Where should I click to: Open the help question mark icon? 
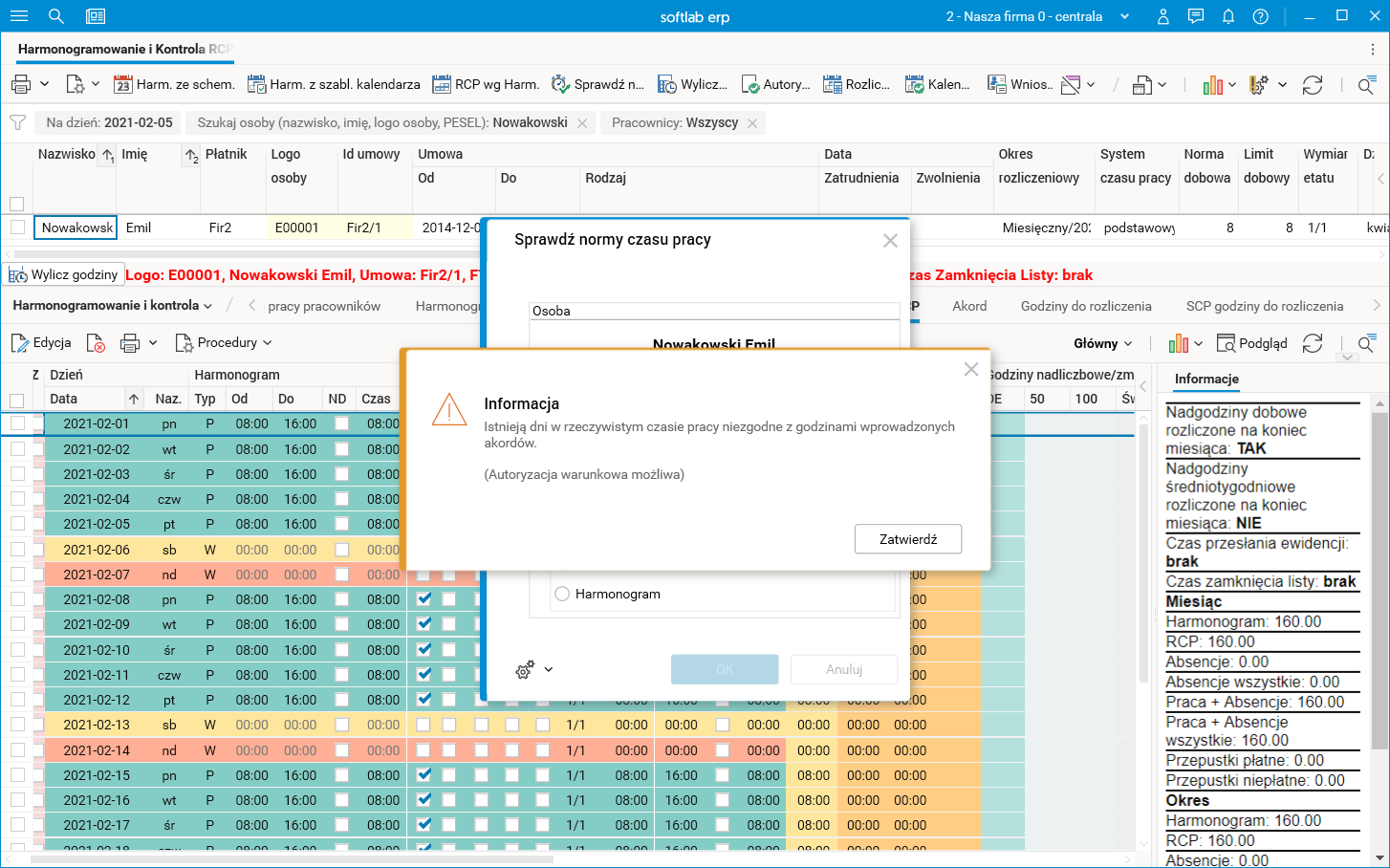click(1261, 16)
